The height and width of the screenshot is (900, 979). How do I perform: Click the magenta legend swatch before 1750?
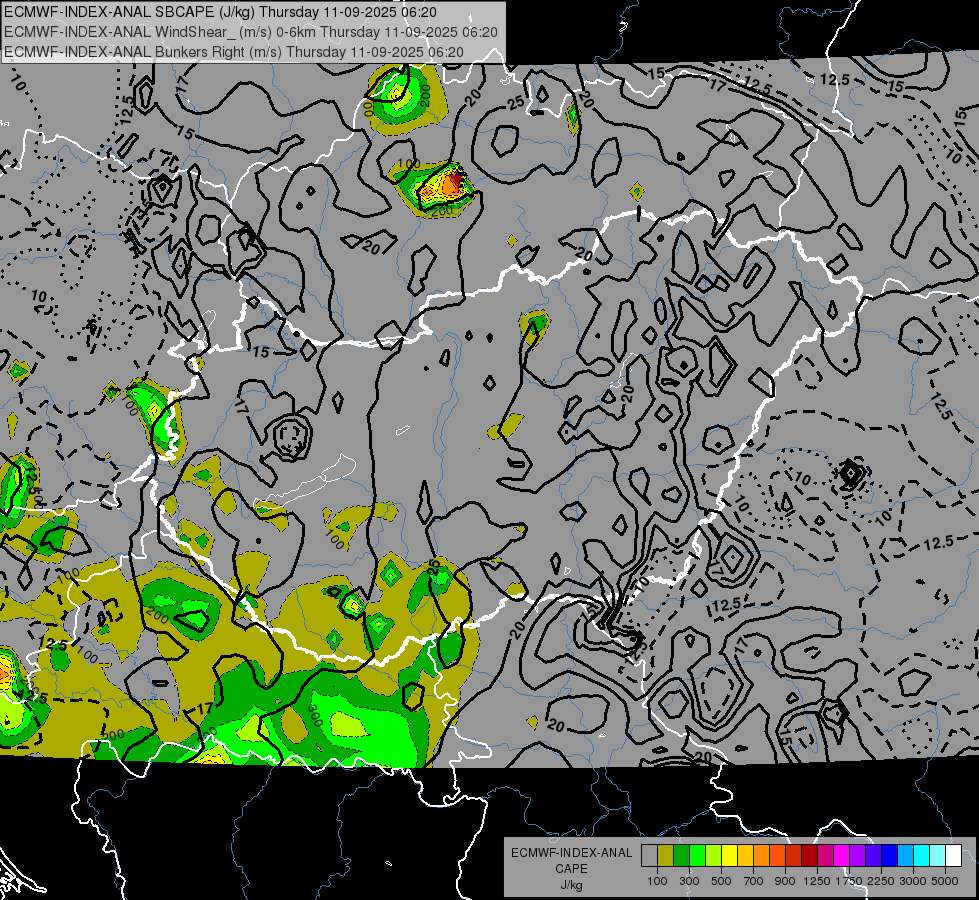(x=841, y=856)
